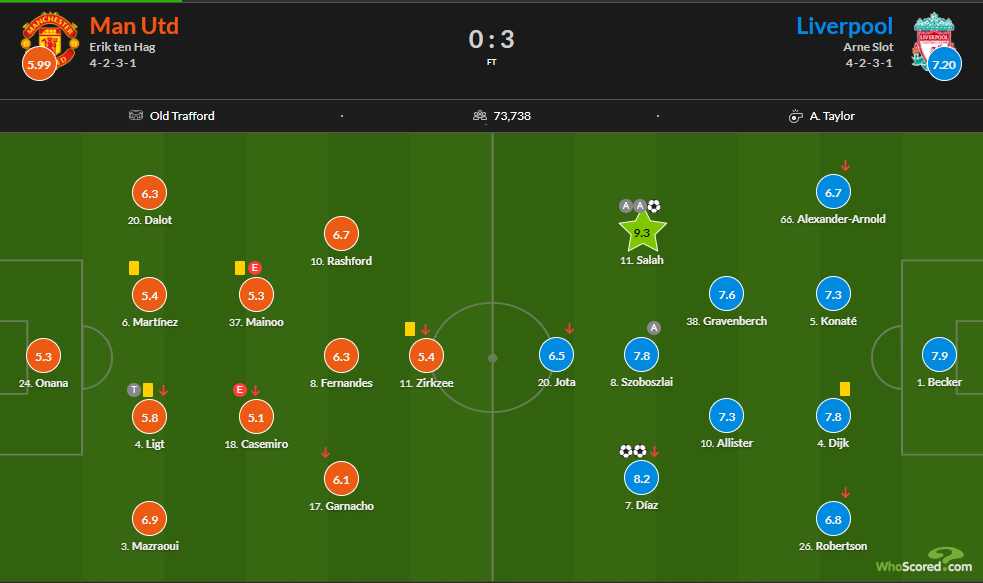Click the attendance crowd icon
983x583 pixels.
pyautogui.click(x=480, y=115)
